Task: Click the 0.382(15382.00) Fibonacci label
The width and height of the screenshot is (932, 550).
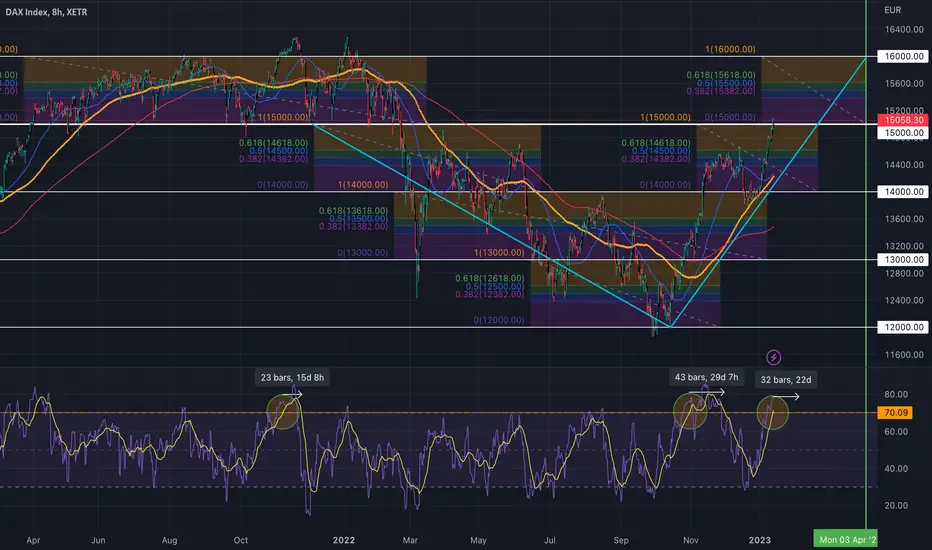Action: coord(720,91)
